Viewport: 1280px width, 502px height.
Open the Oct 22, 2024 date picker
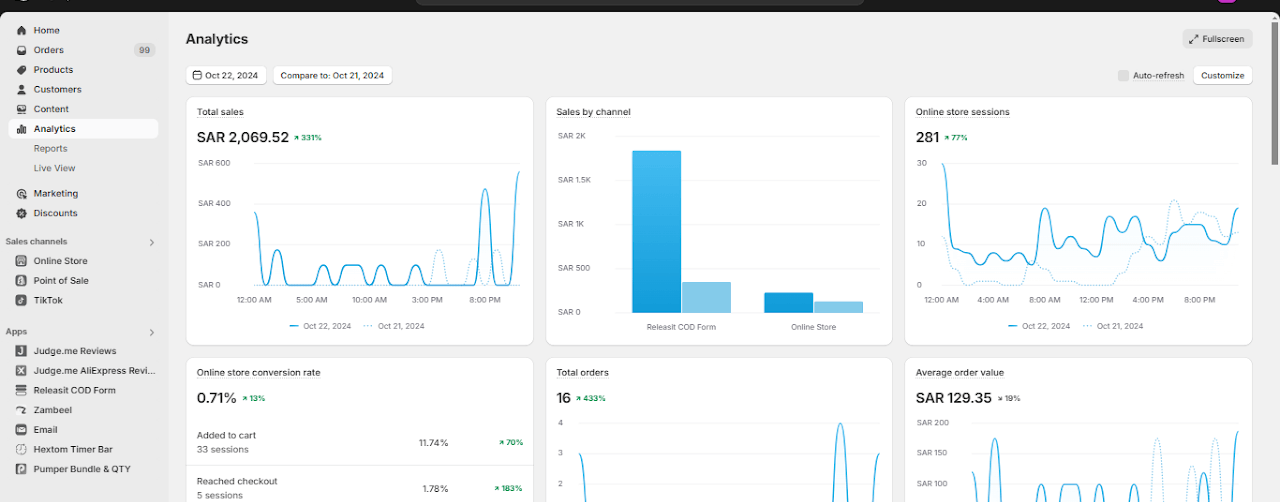coord(225,75)
